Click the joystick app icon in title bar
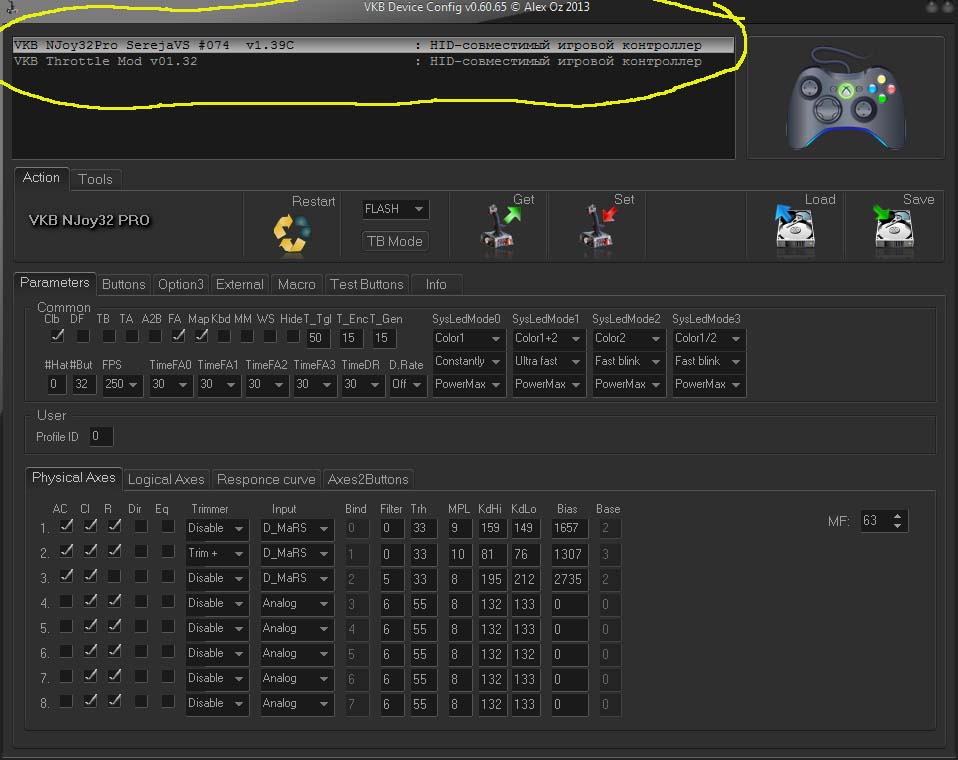This screenshot has height=760, width=958. click(11, 7)
